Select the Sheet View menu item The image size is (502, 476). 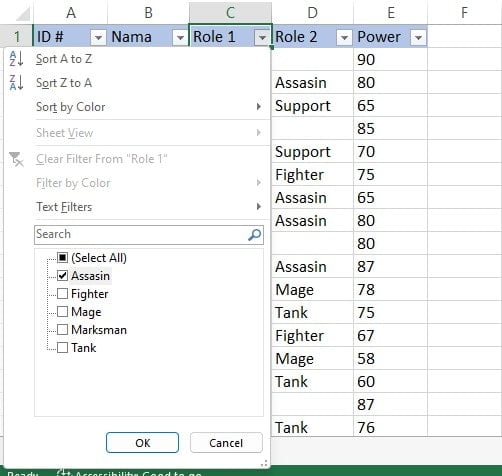coord(137,133)
